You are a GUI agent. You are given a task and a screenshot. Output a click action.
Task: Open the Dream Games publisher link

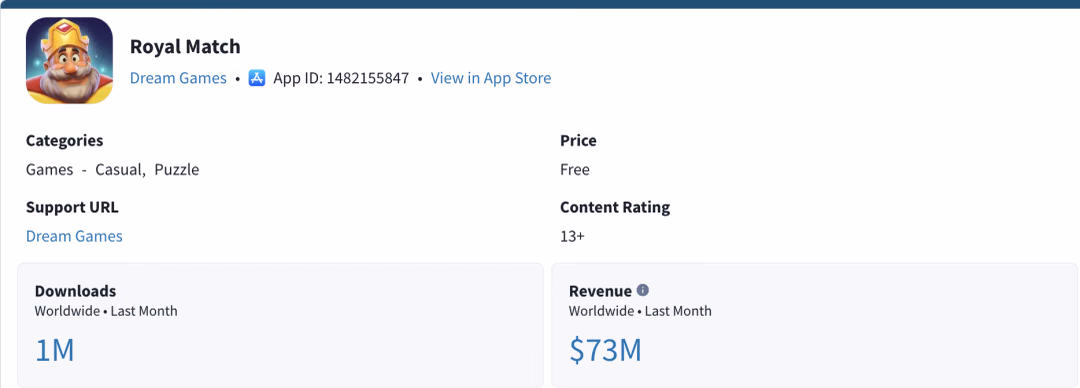[x=178, y=78]
